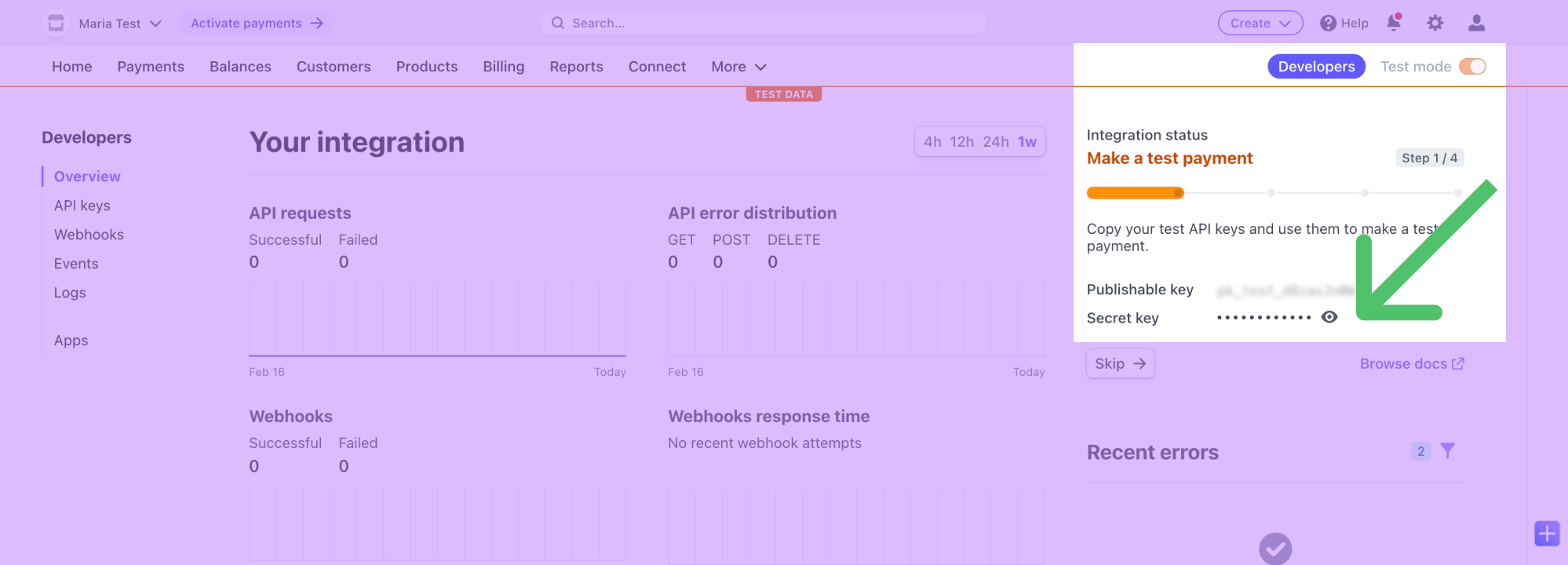Screen dimensions: 1568x565
Task: Click the API error distribution chart
Action: (x=856, y=320)
